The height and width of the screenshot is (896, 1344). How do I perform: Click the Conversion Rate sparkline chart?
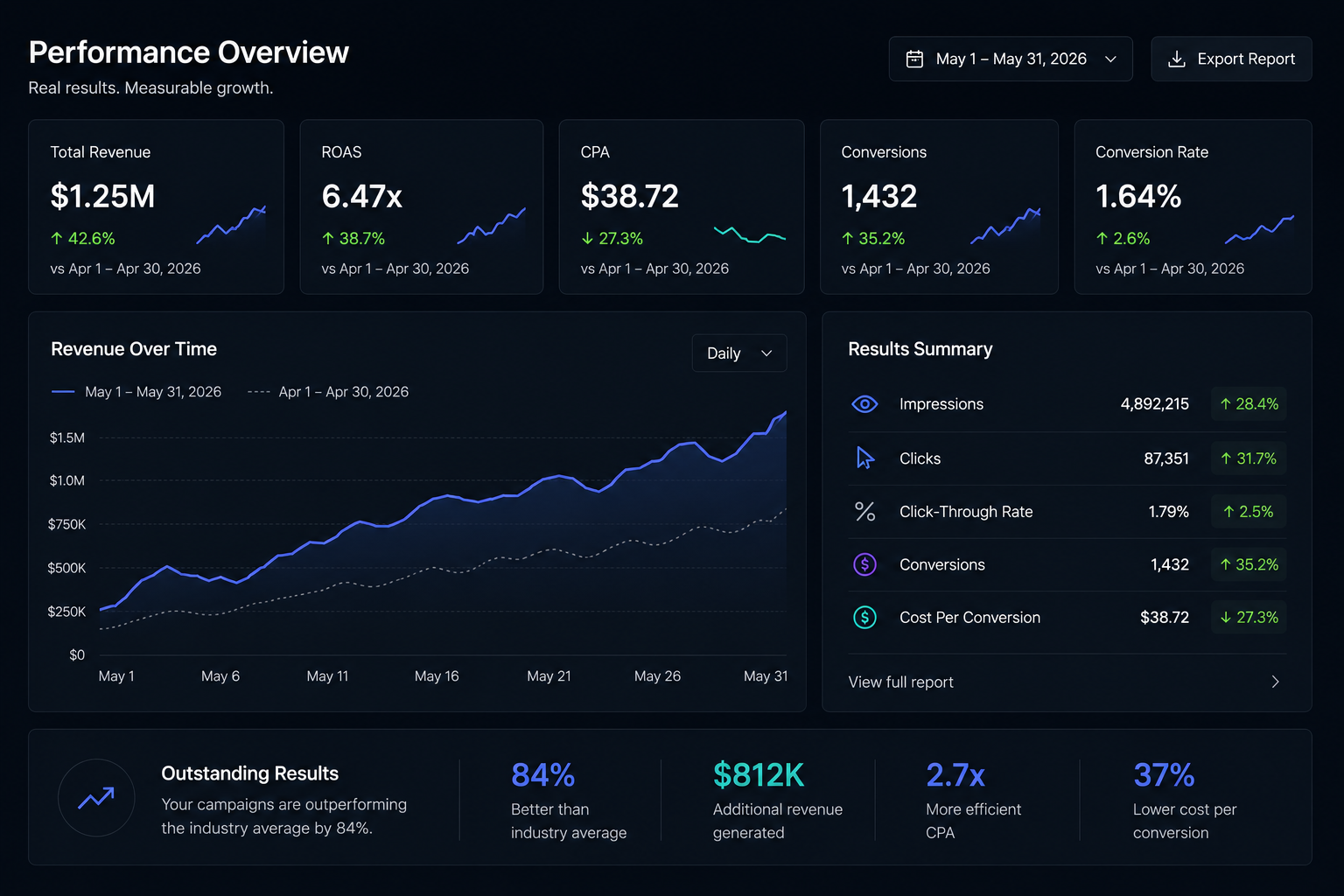(x=1259, y=229)
